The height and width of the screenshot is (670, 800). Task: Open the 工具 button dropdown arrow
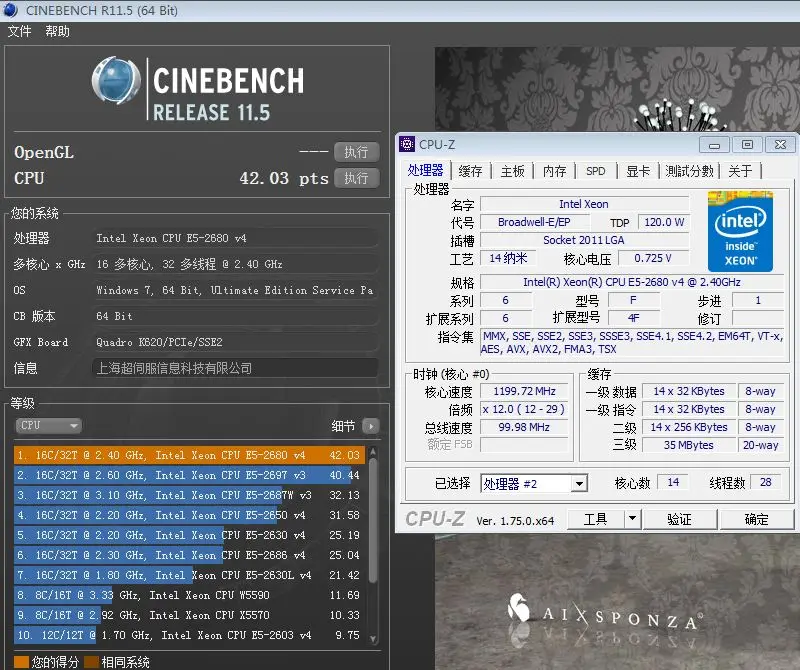click(x=632, y=519)
